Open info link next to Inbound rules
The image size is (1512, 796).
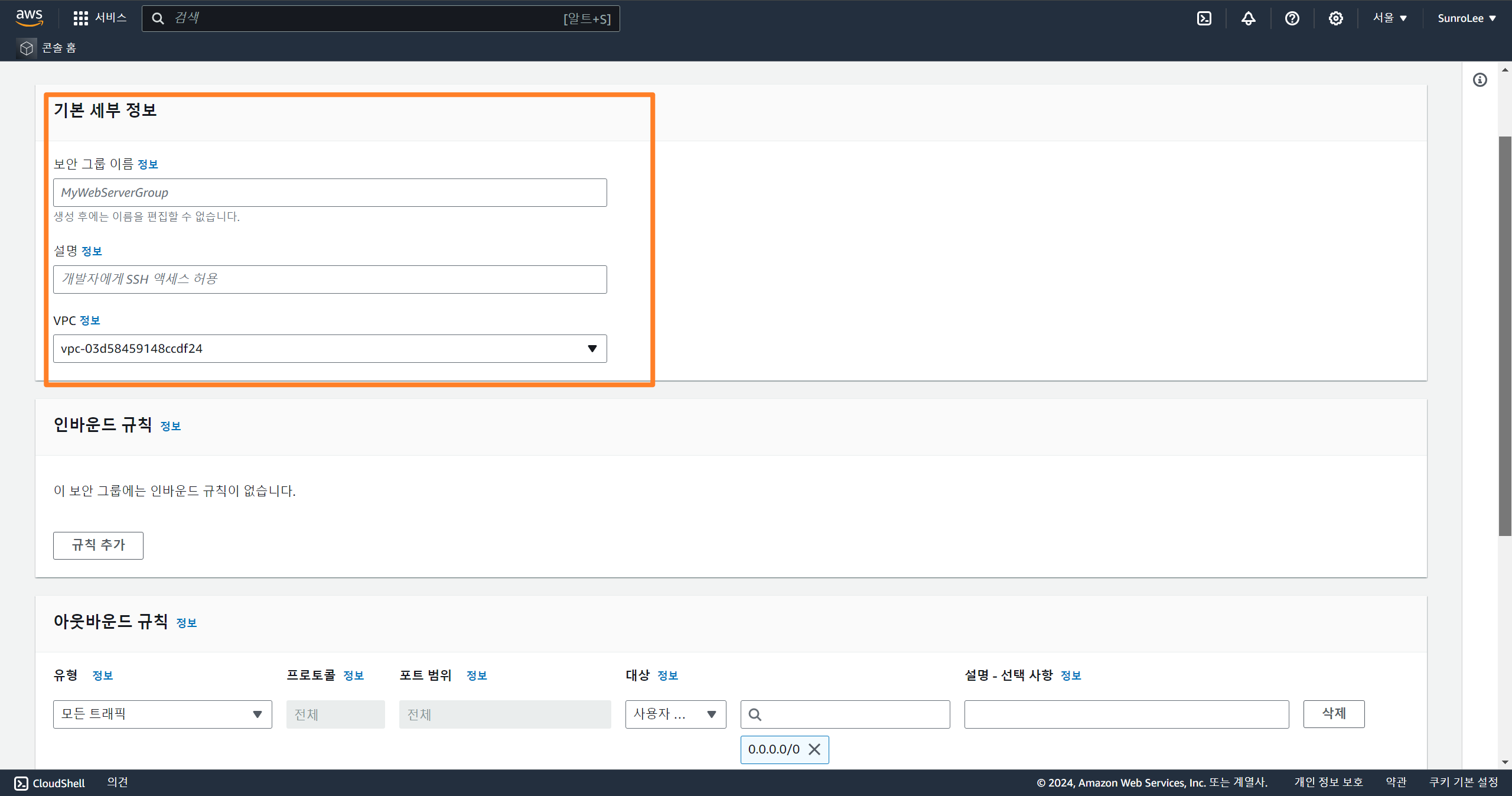click(x=170, y=426)
